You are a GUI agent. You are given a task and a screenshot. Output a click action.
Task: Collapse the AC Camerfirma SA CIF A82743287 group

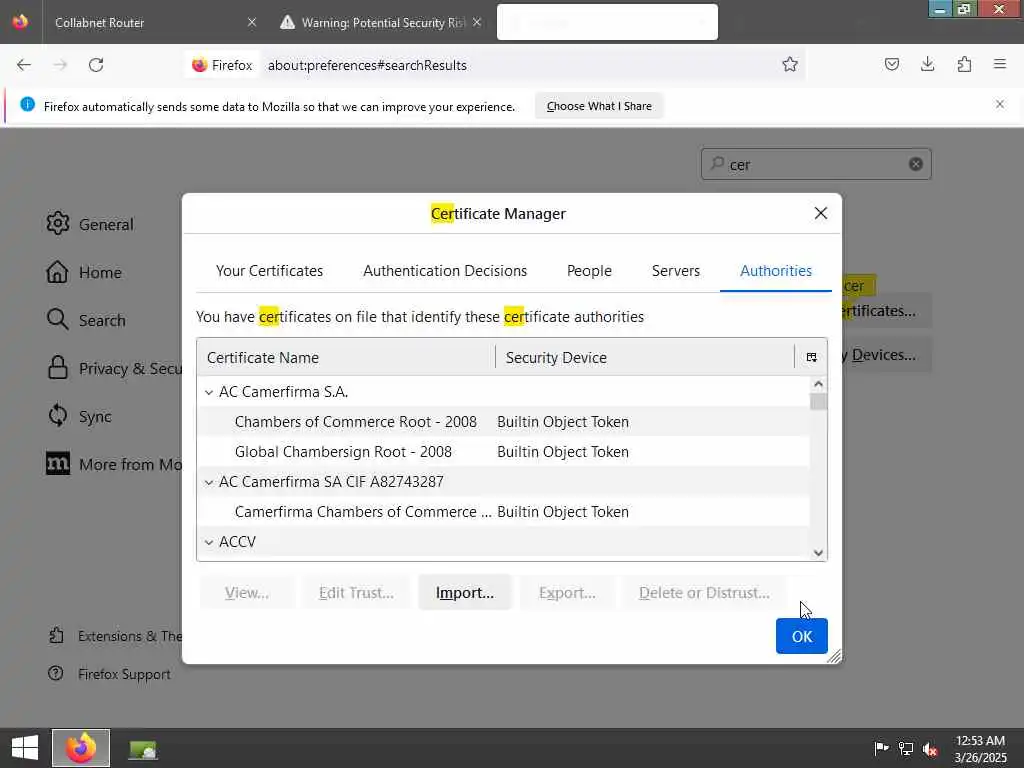tap(209, 482)
